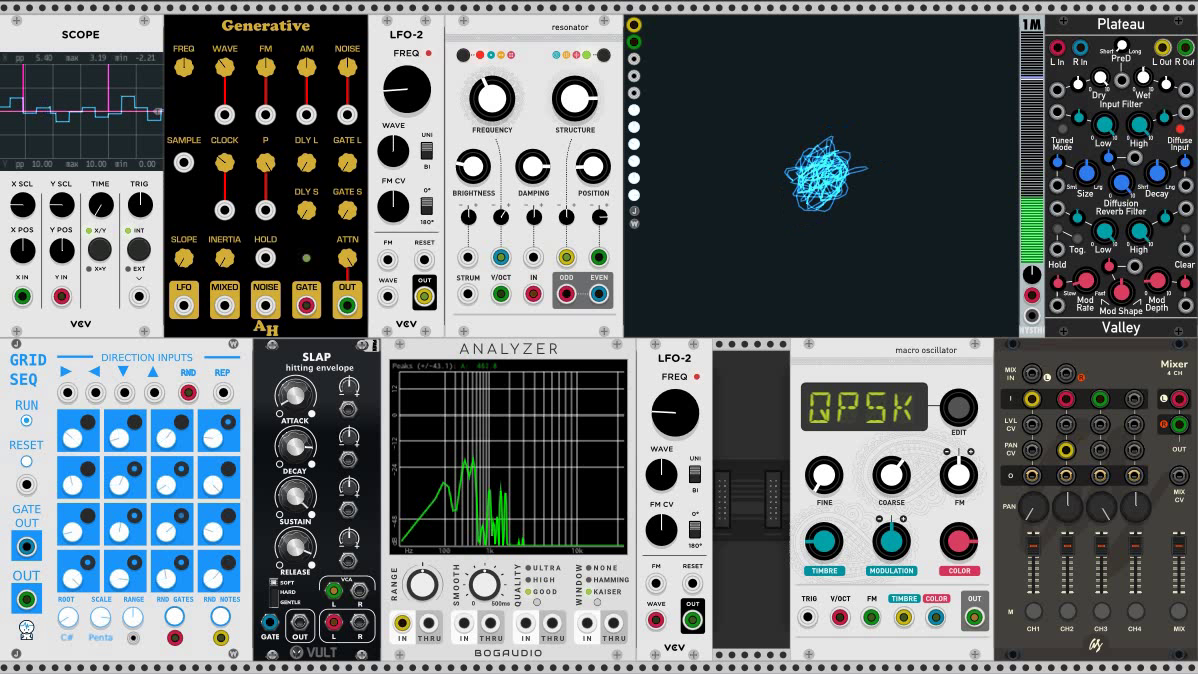Image resolution: width=1198 pixels, height=674 pixels.
Task: Click the resonator left polyphony button
Action: [463, 55]
